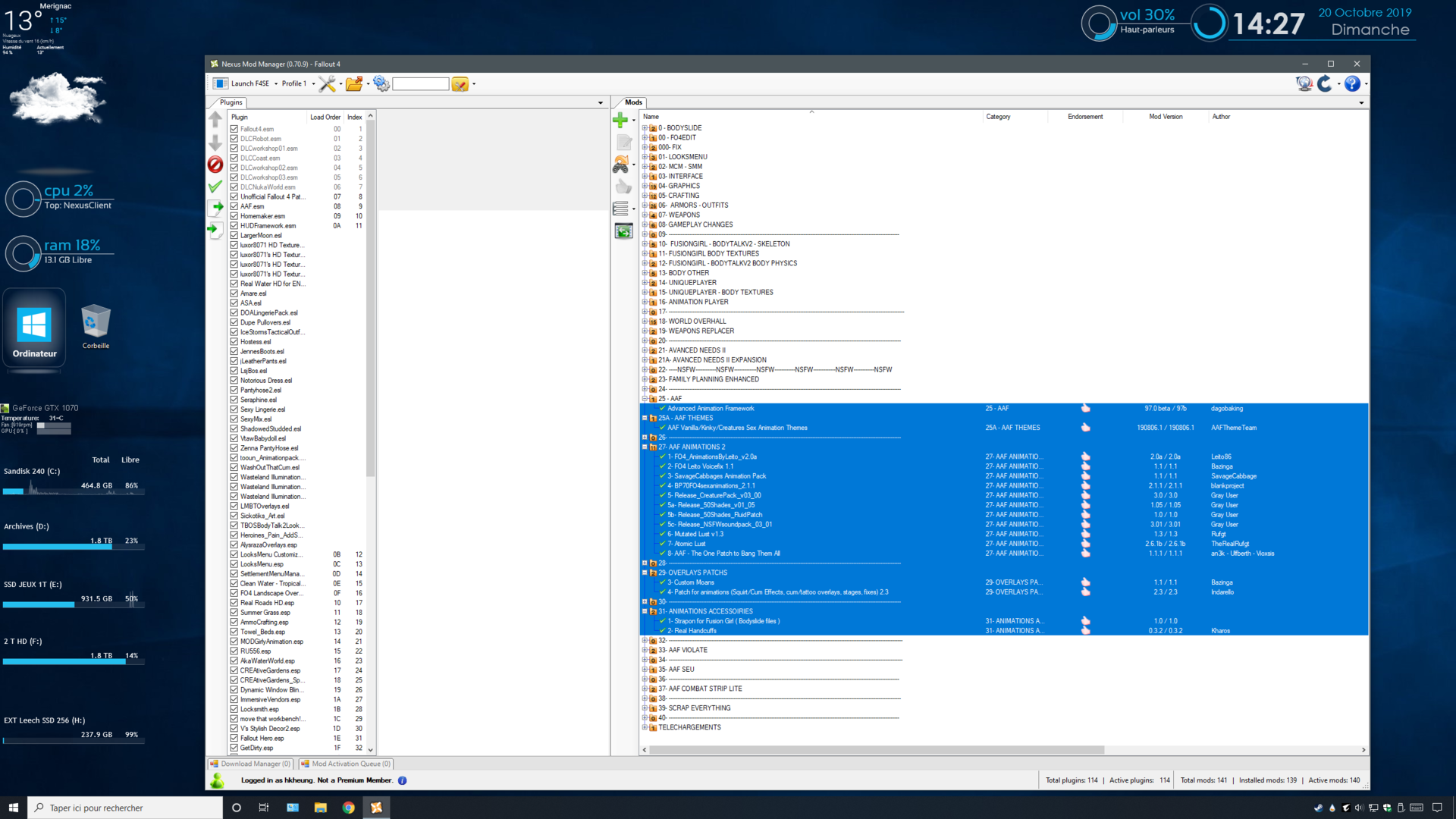Open the tools wrench and screwdriver icon

click(328, 84)
